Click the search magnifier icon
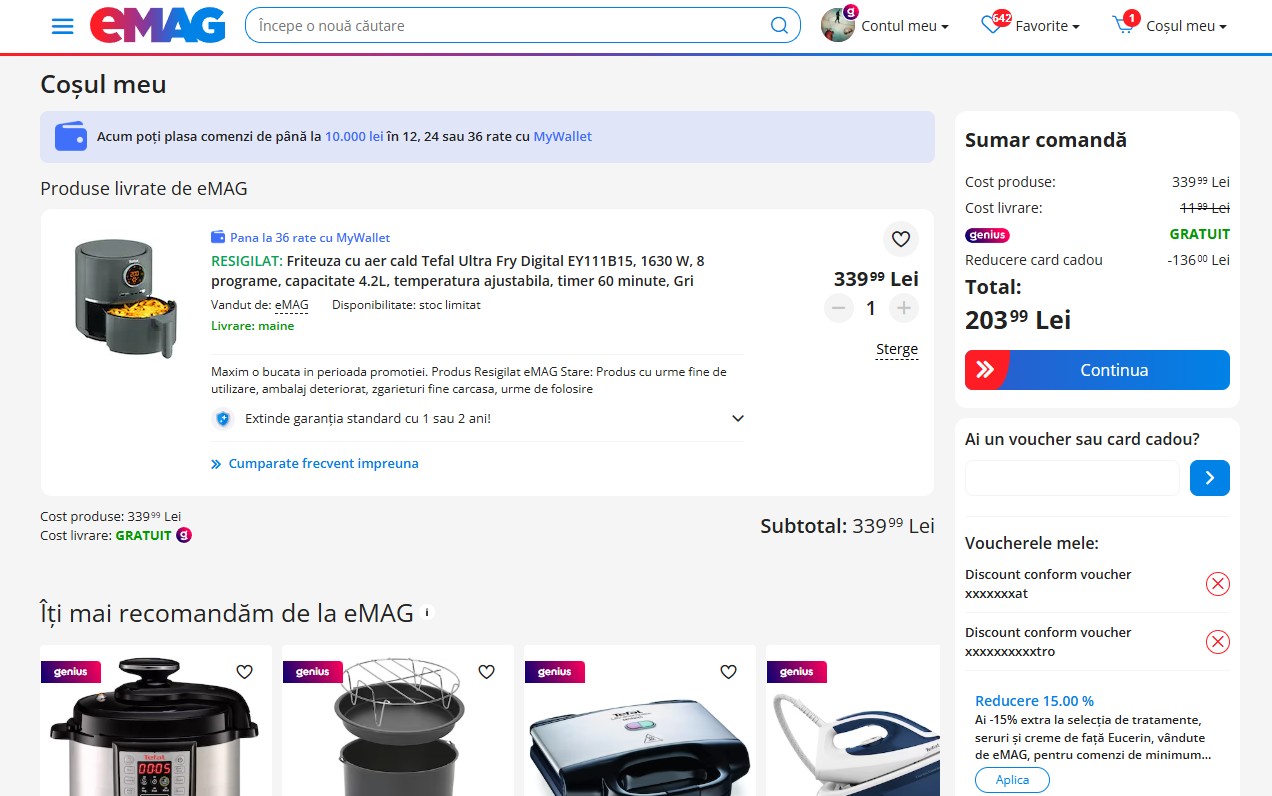Viewport: 1272px width, 796px height. (779, 26)
